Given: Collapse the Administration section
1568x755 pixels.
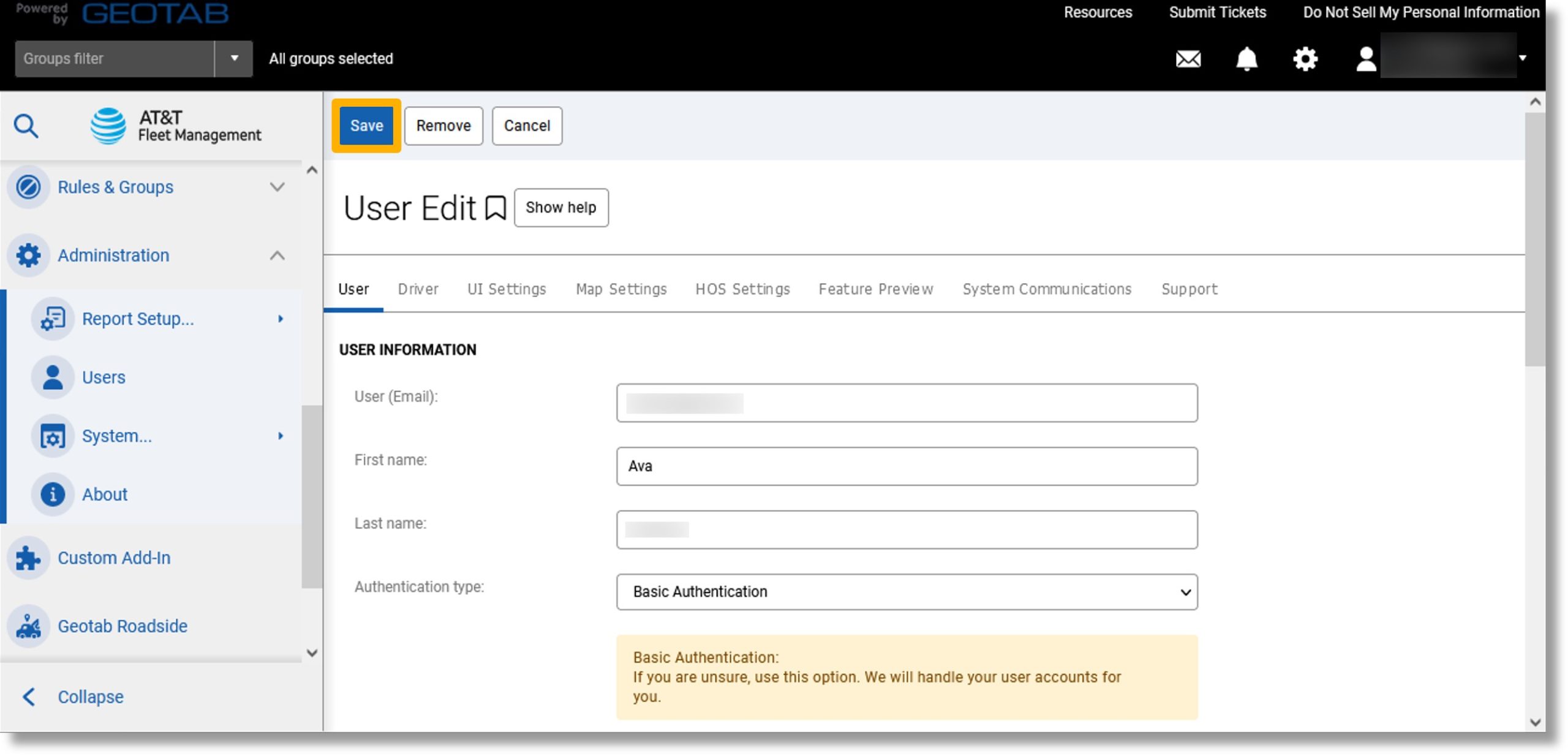Looking at the screenshot, I should [280, 255].
